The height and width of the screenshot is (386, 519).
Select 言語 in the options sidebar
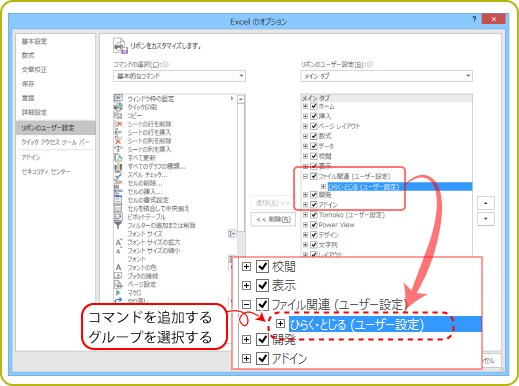click(x=28, y=98)
